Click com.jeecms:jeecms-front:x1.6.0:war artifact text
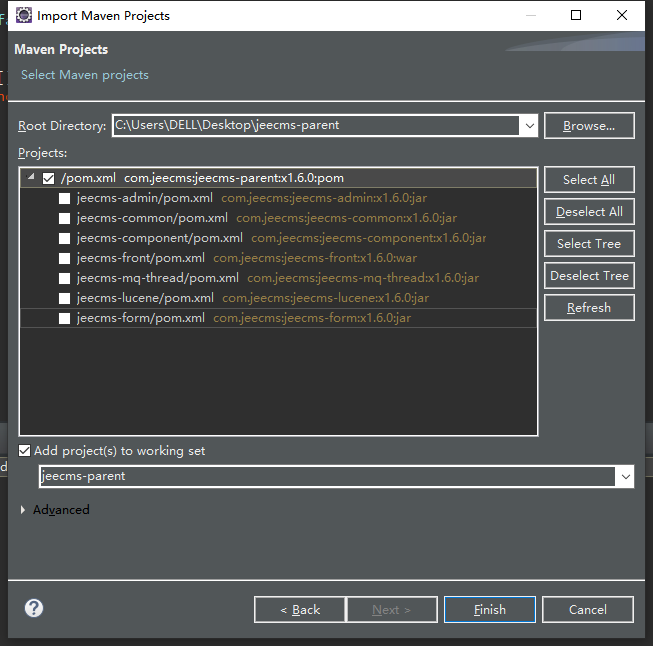 [x=315, y=258]
